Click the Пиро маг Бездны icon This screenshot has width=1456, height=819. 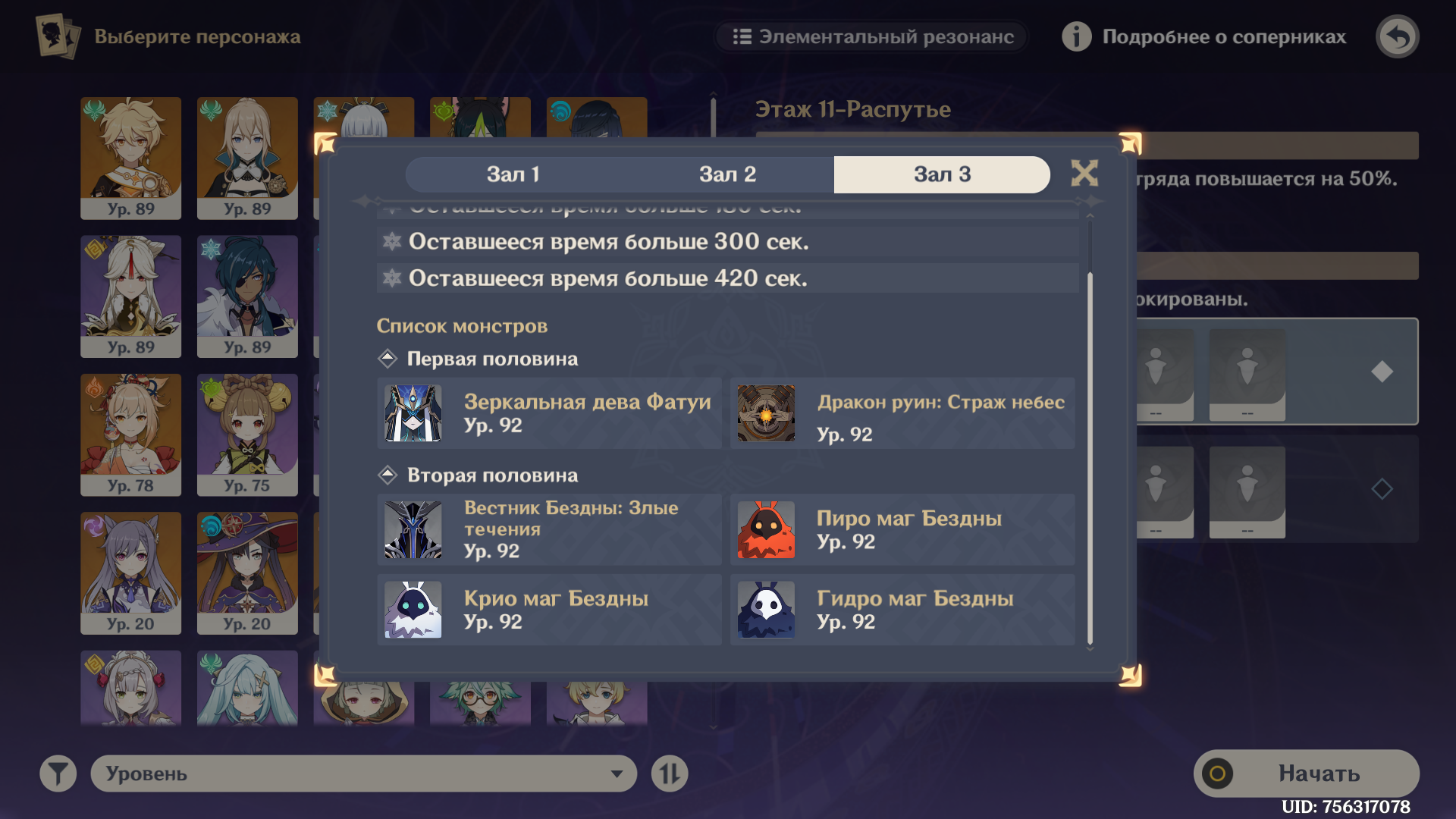(x=766, y=529)
